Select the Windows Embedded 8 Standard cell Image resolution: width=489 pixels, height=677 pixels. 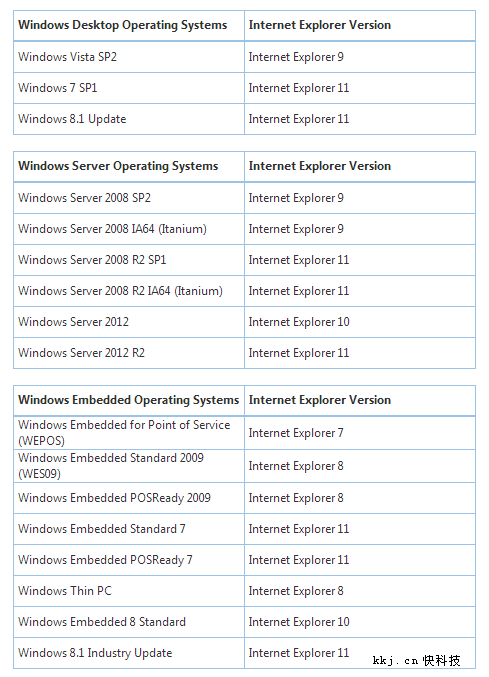(129, 622)
